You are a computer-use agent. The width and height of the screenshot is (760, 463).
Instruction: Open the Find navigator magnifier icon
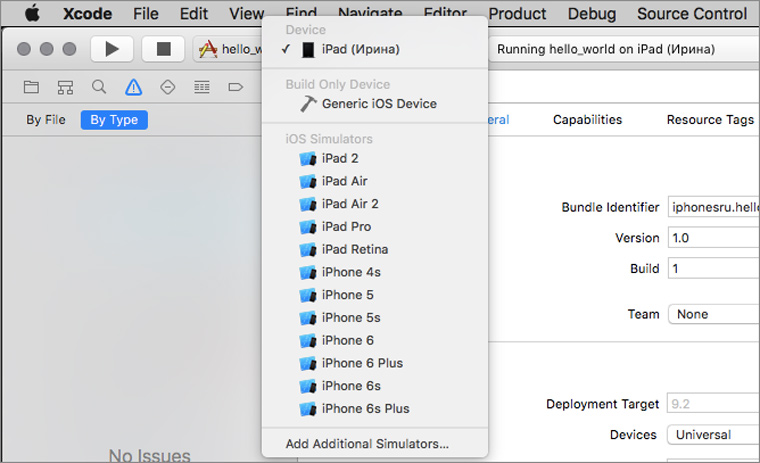coord(99,87)
